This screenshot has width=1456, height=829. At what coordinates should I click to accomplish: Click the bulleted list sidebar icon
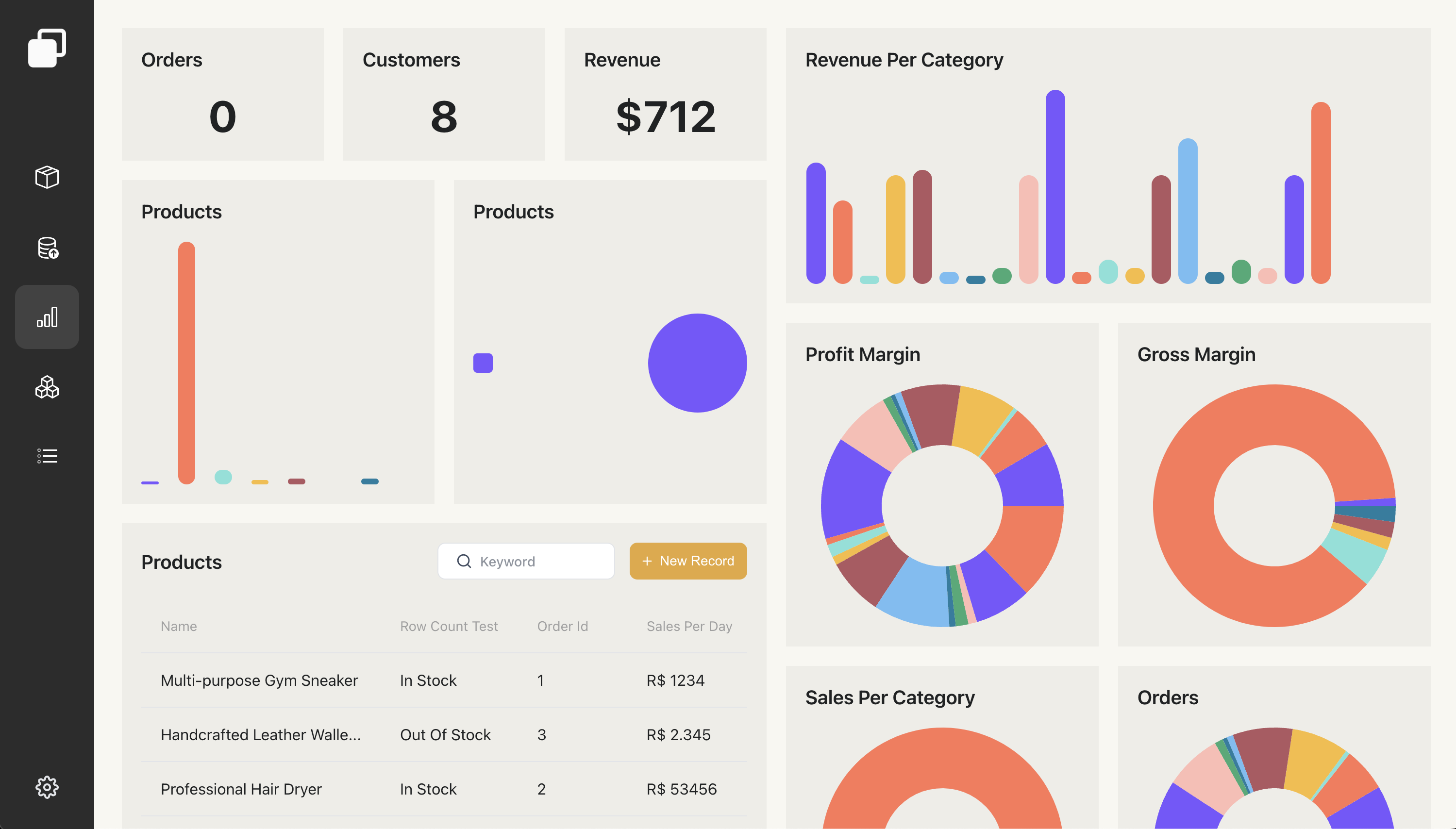[x=47, y=455]
